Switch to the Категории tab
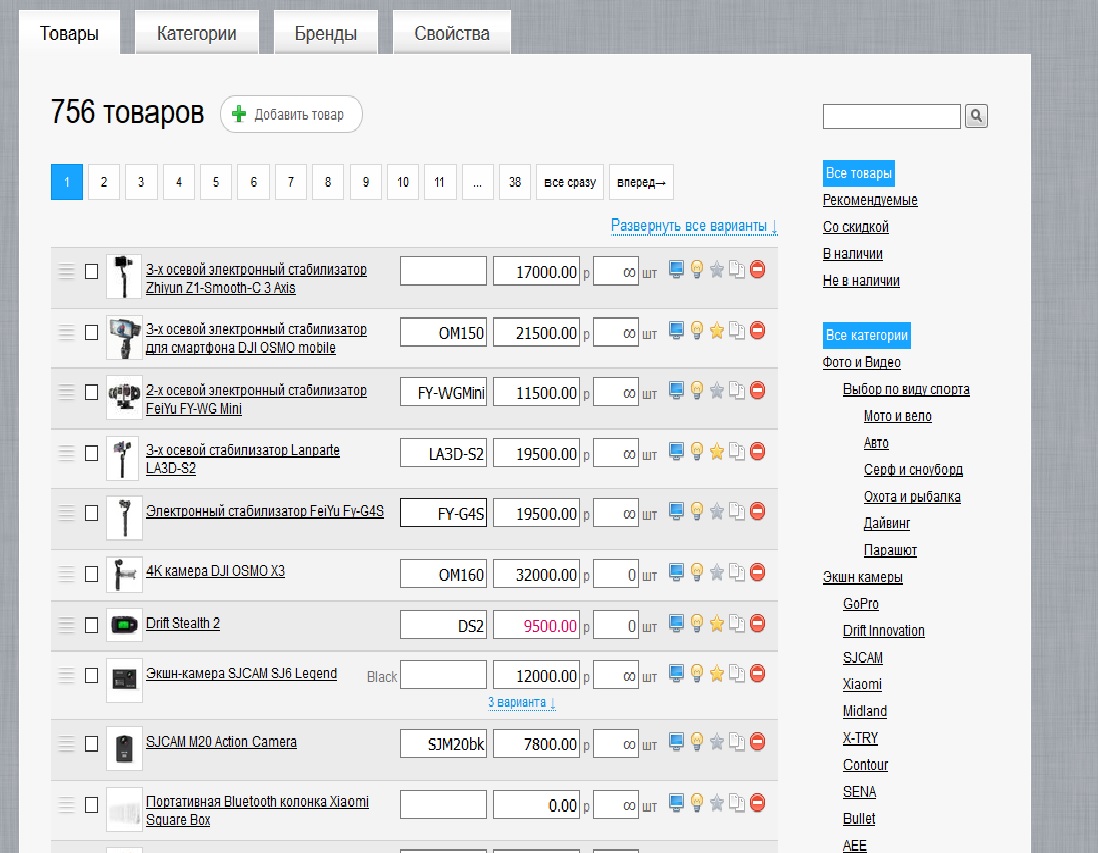This screenshot has width=1098, height=853. [197, 33]
